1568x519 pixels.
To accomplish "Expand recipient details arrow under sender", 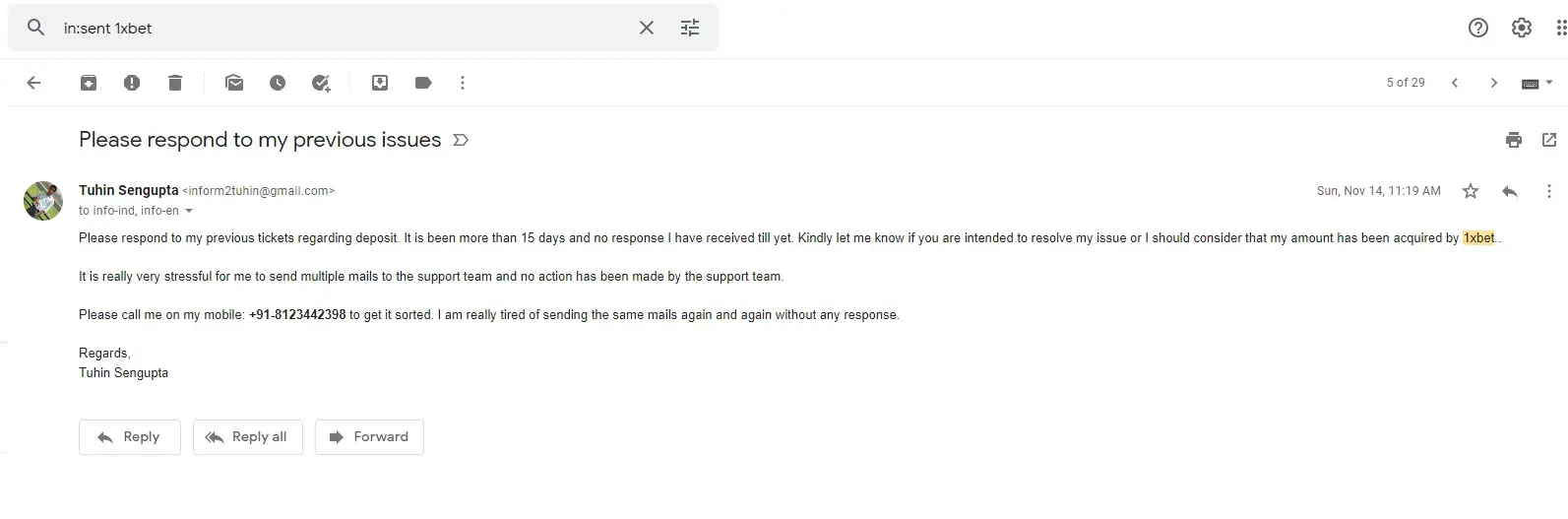I will click(x=189, y=211).
